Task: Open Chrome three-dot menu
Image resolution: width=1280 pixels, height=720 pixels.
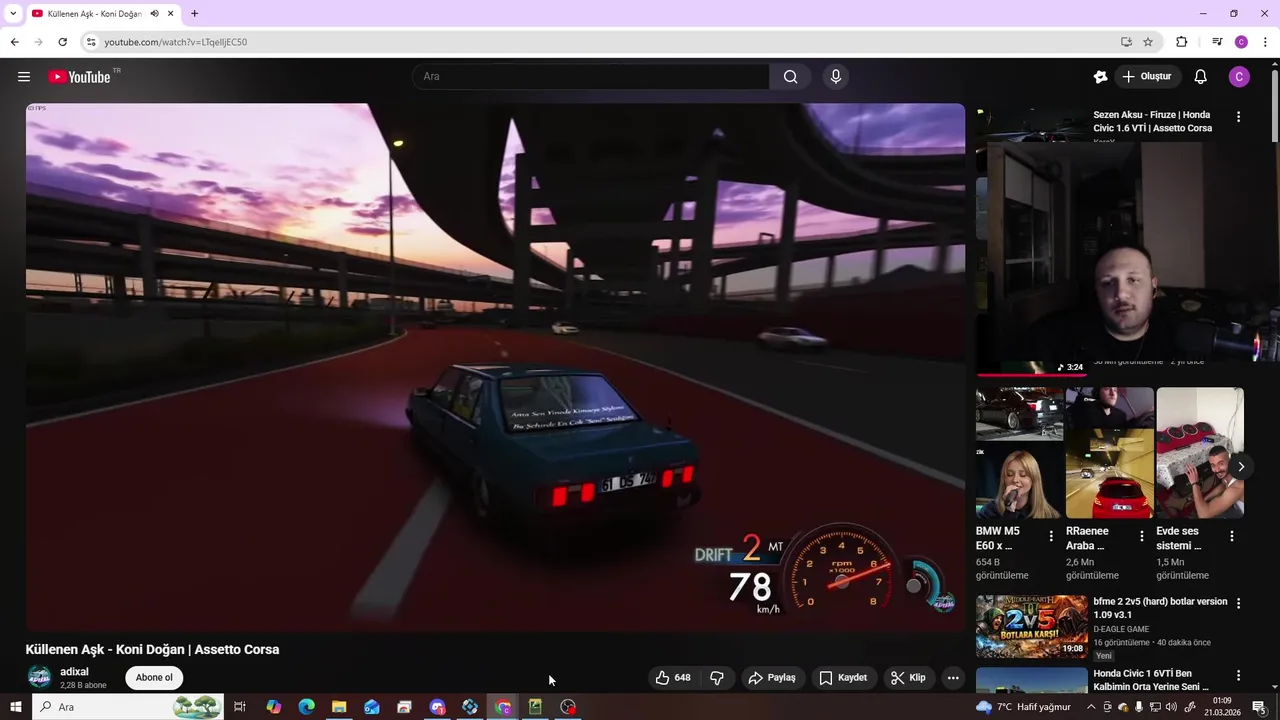Action: (1265, 42)
